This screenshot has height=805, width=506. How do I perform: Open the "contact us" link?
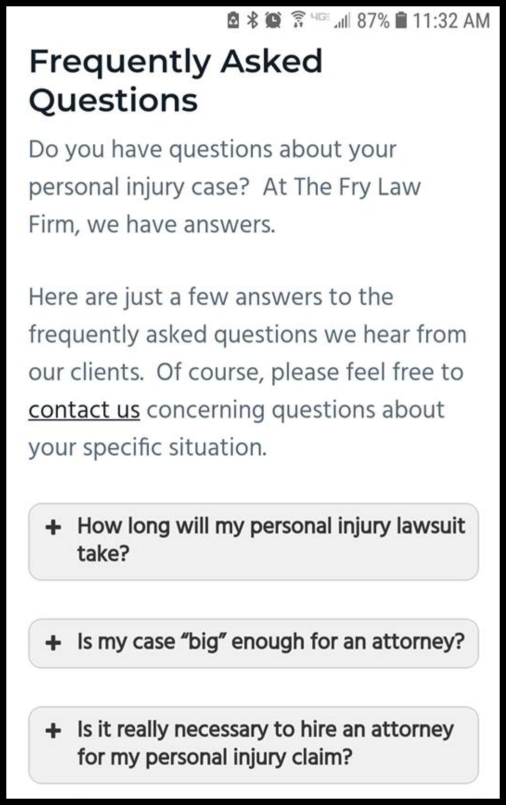click(x=84, y=410)
